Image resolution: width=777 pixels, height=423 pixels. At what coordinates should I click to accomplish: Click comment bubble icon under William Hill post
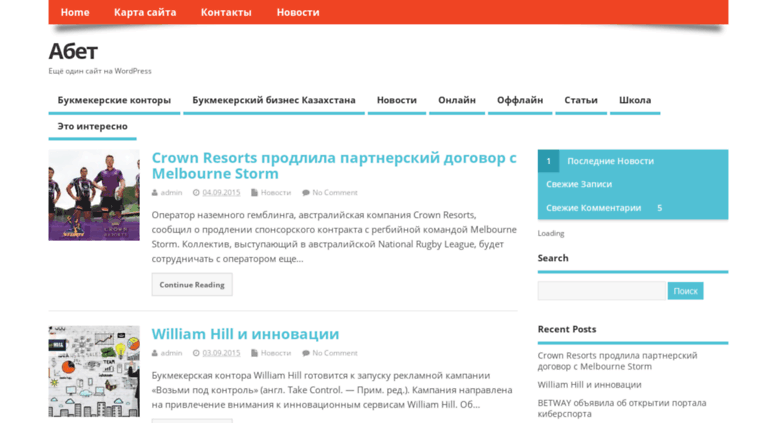tap(306, 353)
